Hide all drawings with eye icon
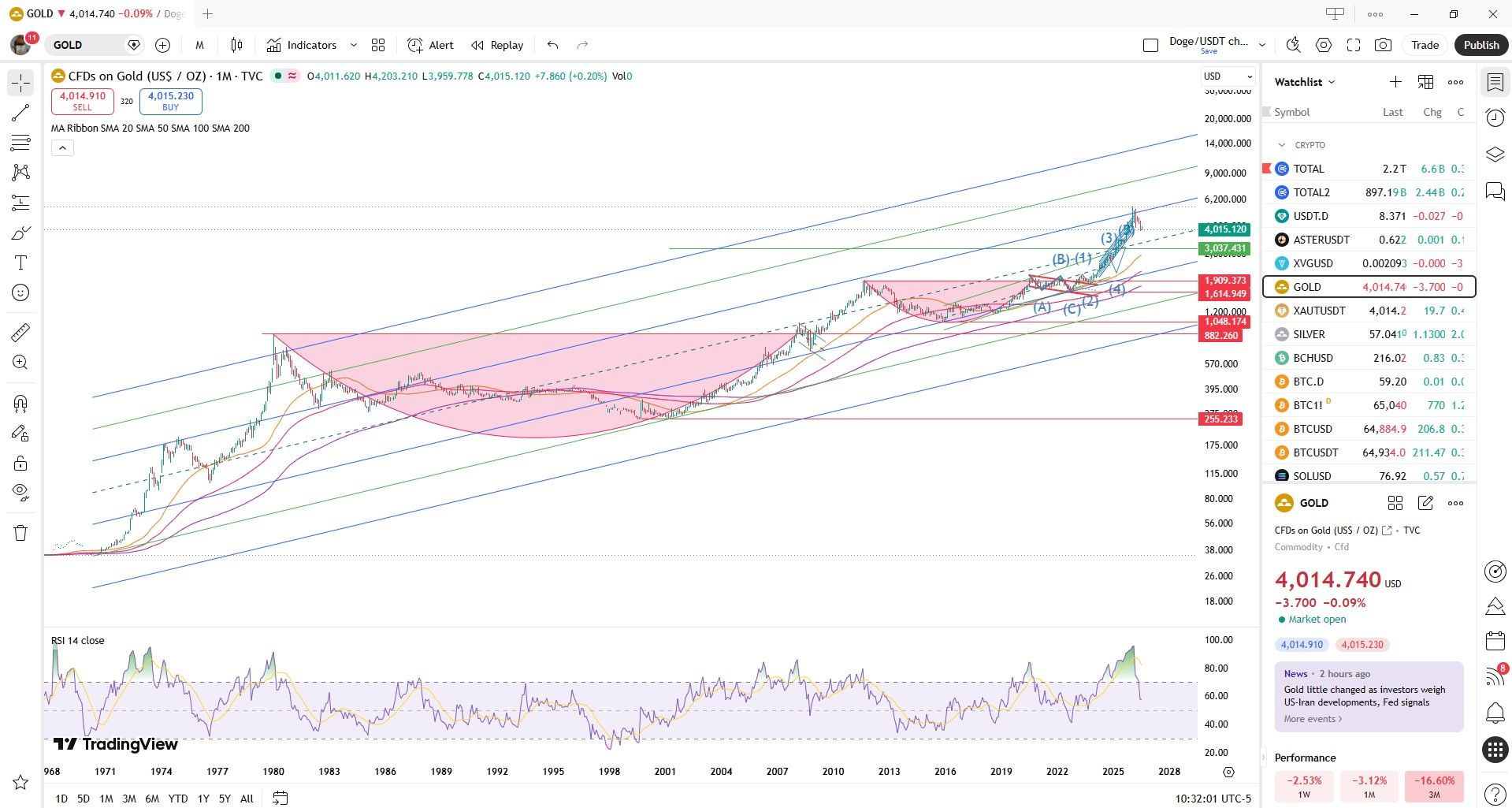The height and width of the screenshot is (808, 1512). click(20, 493)
